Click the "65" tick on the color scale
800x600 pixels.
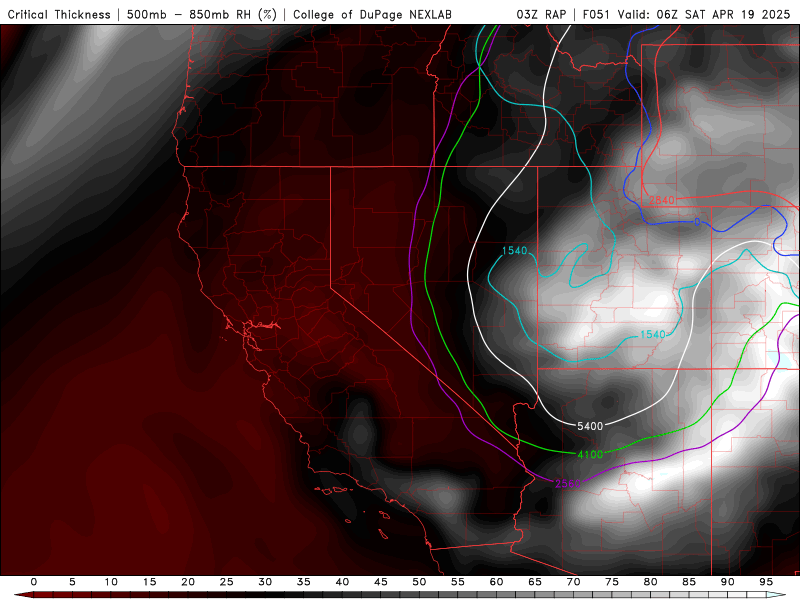tap(535, 582)
